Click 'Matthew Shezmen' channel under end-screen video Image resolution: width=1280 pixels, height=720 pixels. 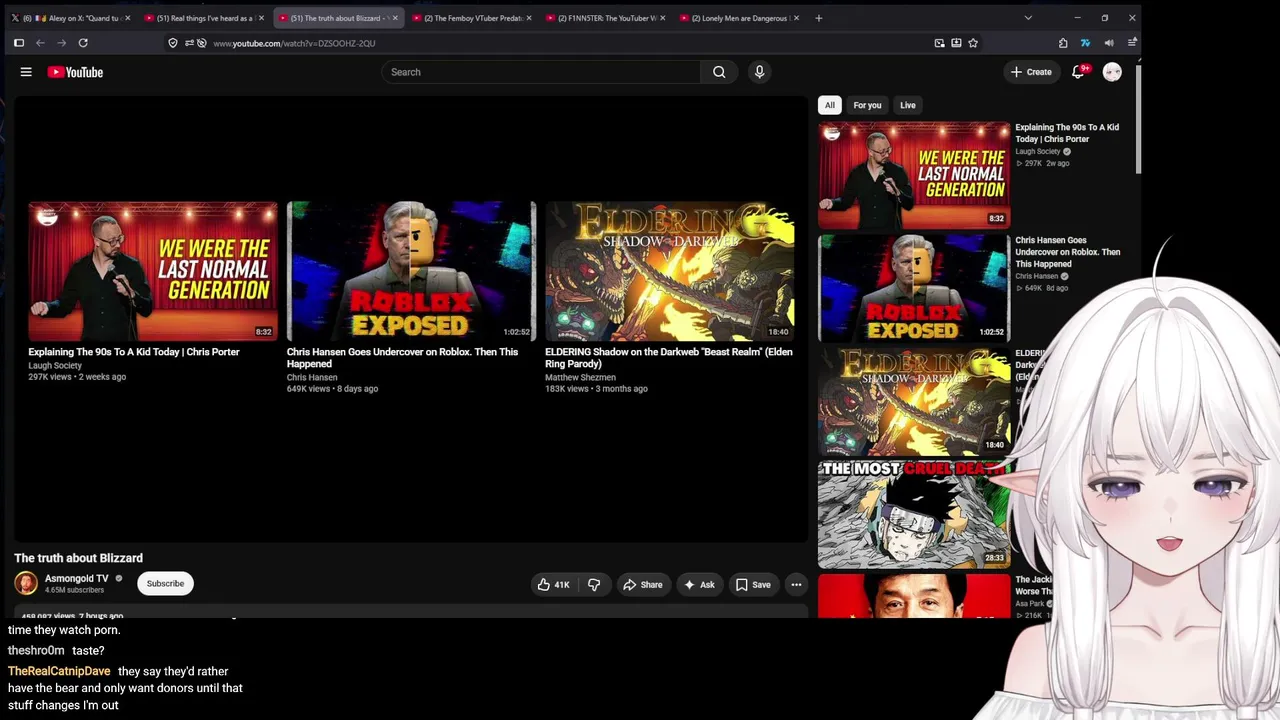[x=580, y=378]
